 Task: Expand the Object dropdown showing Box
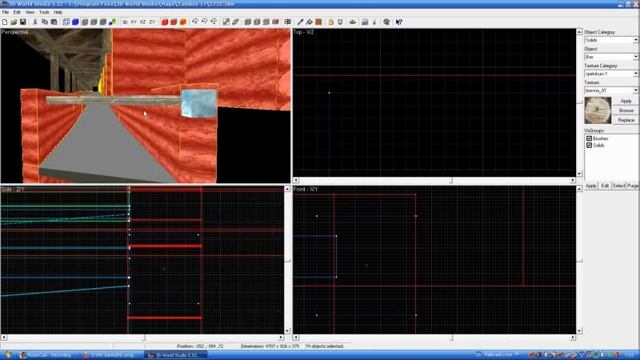click(636, 57)
